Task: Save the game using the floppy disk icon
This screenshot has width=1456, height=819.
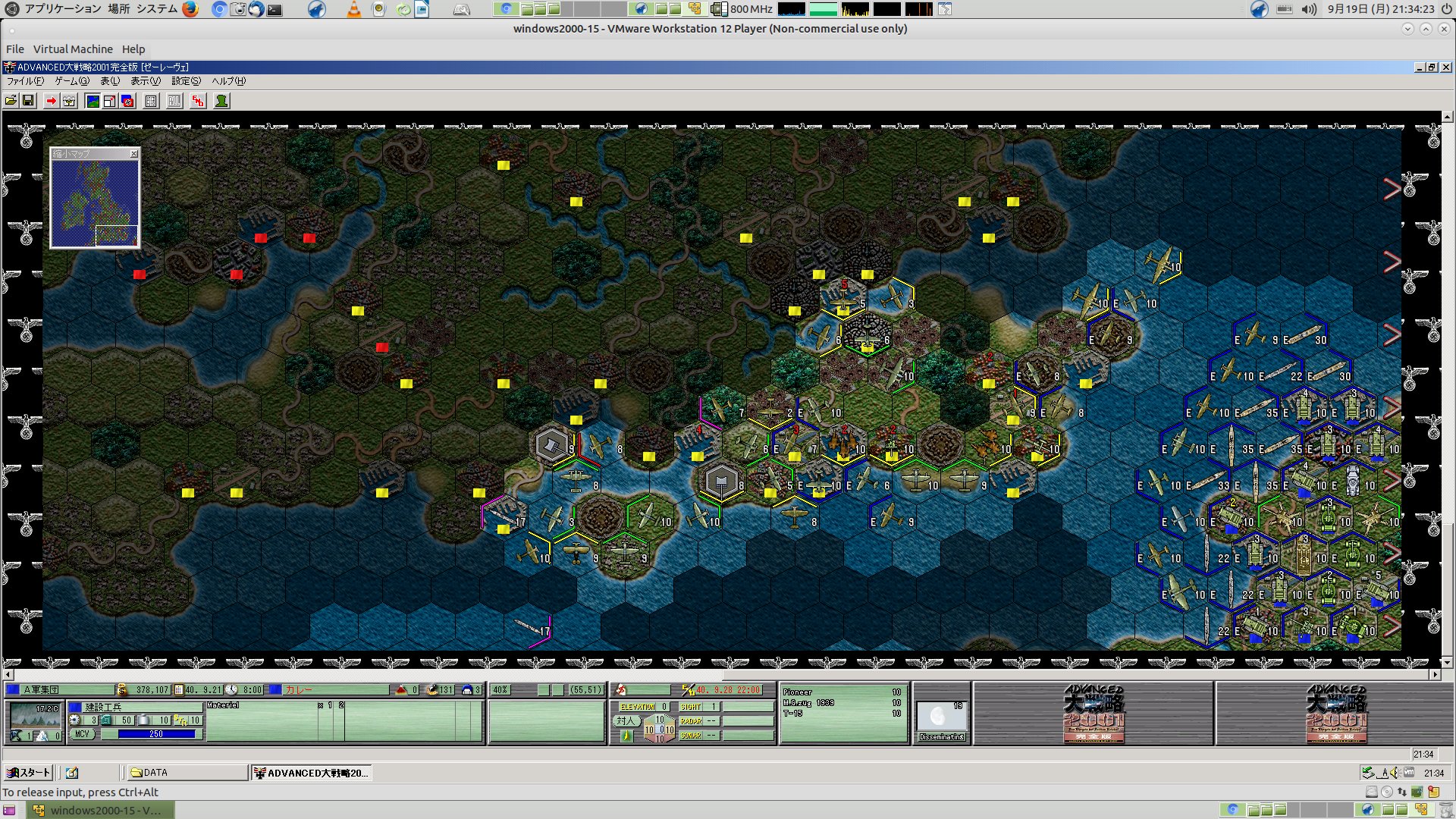Action: click(x=28, y=101)
